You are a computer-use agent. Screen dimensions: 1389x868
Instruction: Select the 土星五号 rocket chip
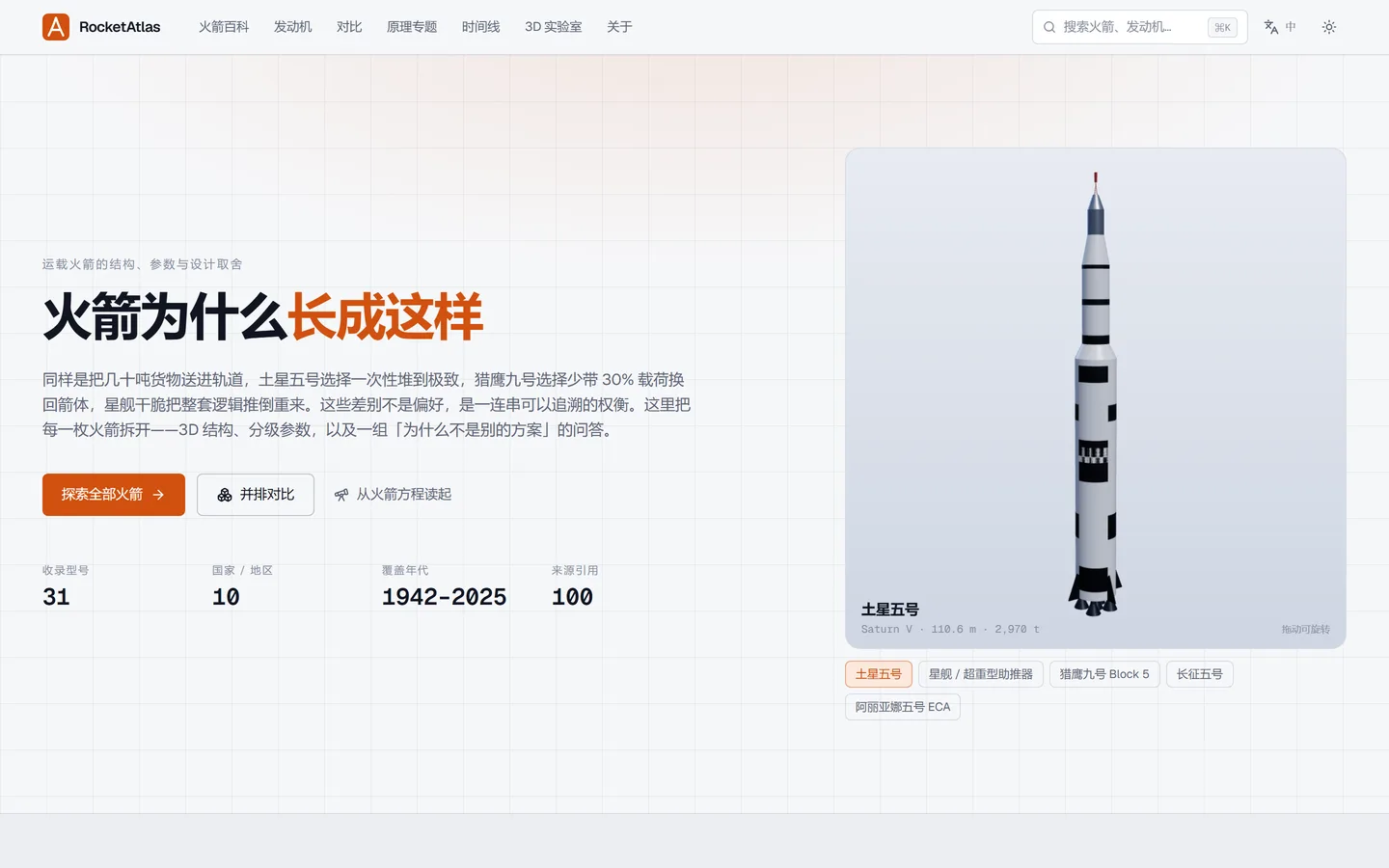[879, 674]
